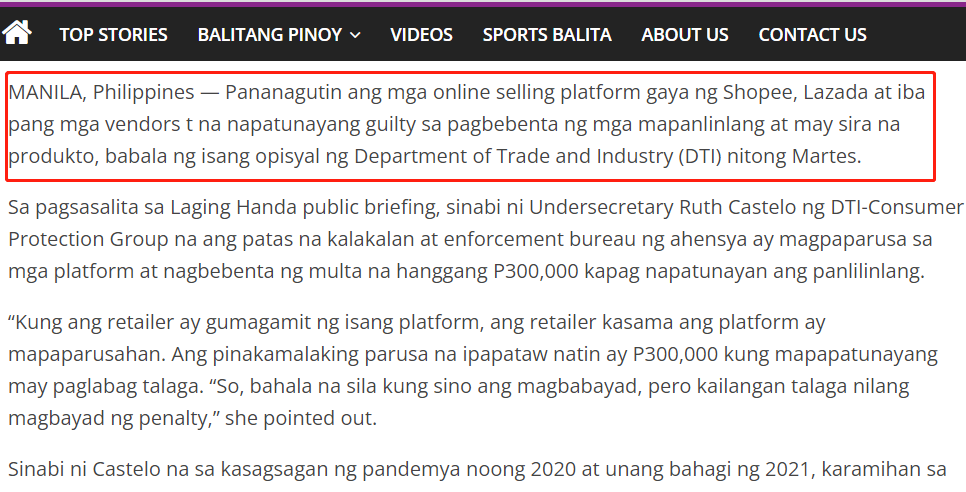Click the paragraph starting 'Sinabi ni Castelo'
This screenshot has height=492, width=966.
470,468
